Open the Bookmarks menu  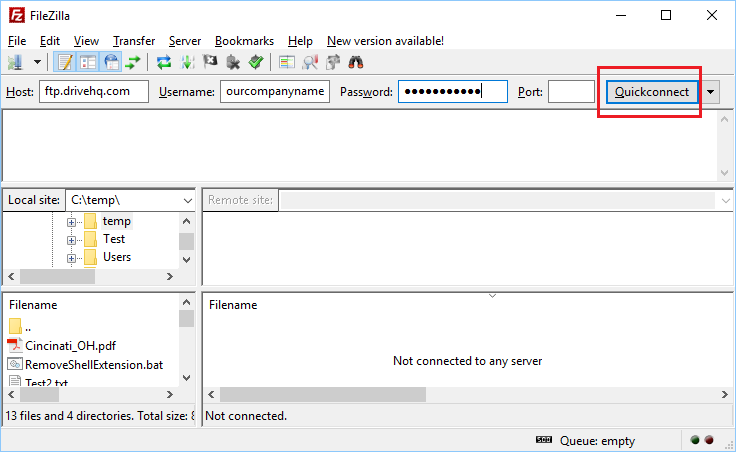pos(244,41)
